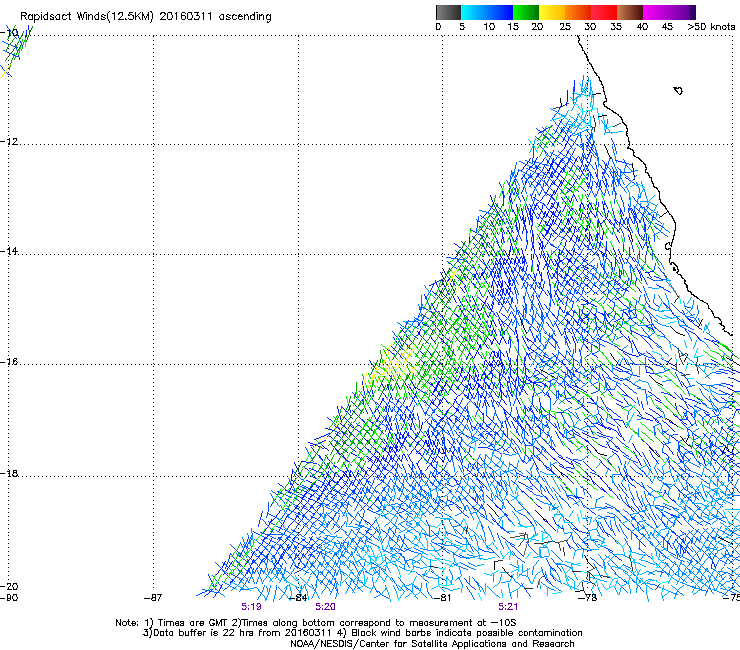Click the NOAA/NESDIS credit line
The width and height of the screenshot is (740, 650).
(432, 644)
